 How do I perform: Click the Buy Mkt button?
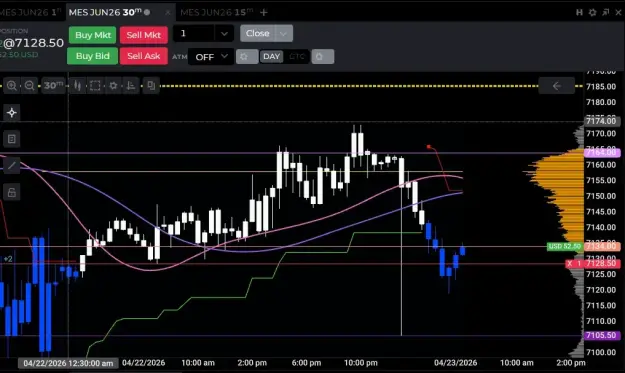(x=92, y=35)
